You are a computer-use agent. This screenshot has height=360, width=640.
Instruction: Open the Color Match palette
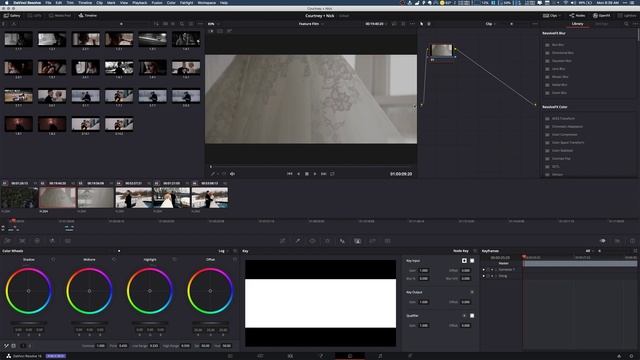coord(22,241)
